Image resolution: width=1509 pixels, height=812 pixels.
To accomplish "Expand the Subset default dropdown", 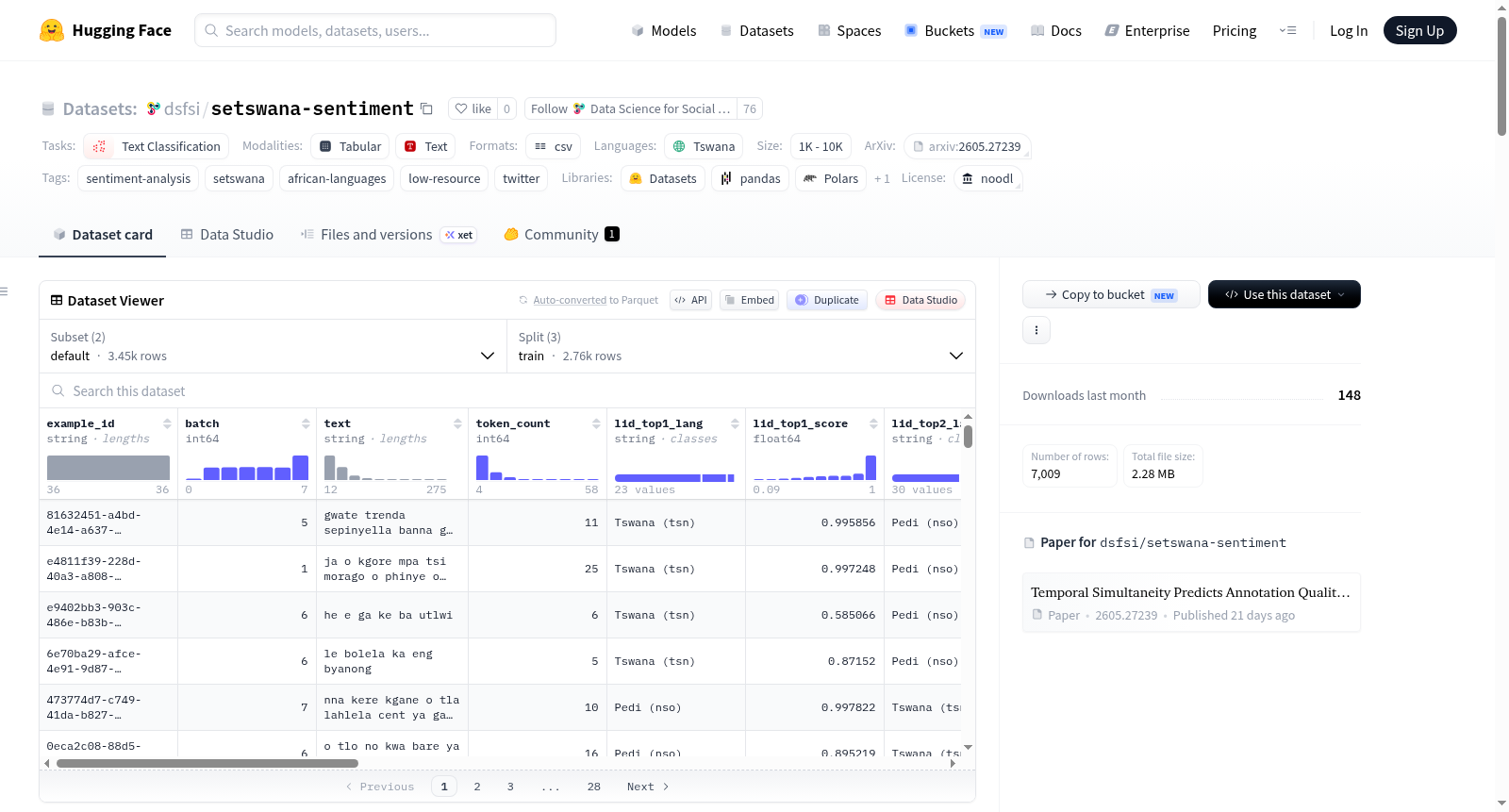I will (x=273, y=346).
